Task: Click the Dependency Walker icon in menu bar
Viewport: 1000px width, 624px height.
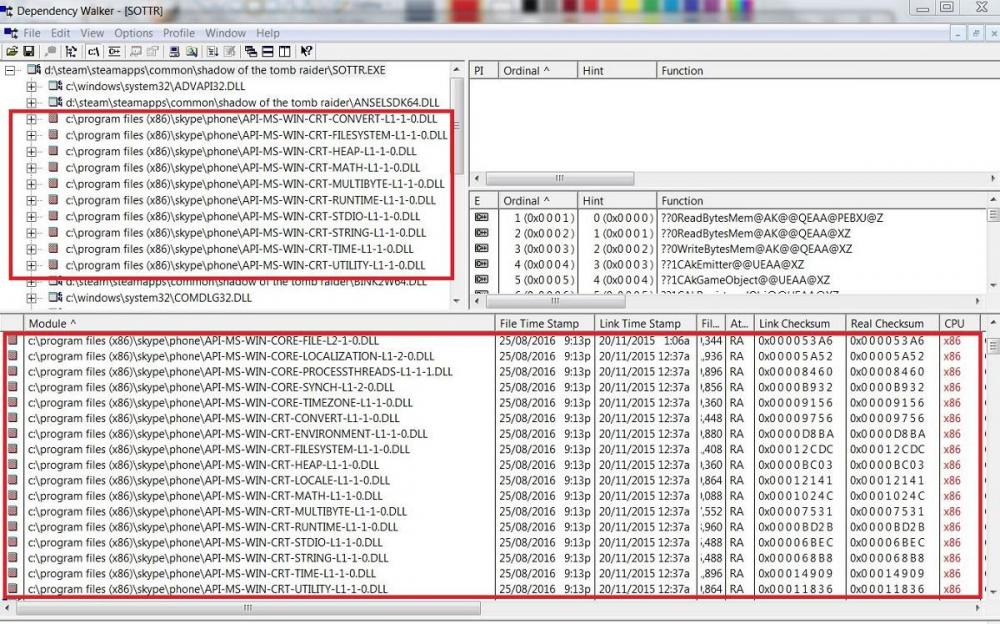Action: (x=10, y=33)
